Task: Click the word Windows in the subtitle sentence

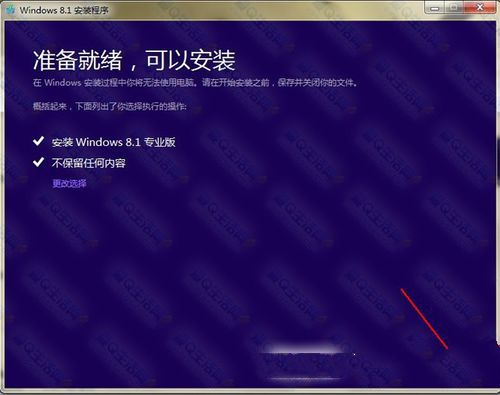Action: (x=63, y=83)
